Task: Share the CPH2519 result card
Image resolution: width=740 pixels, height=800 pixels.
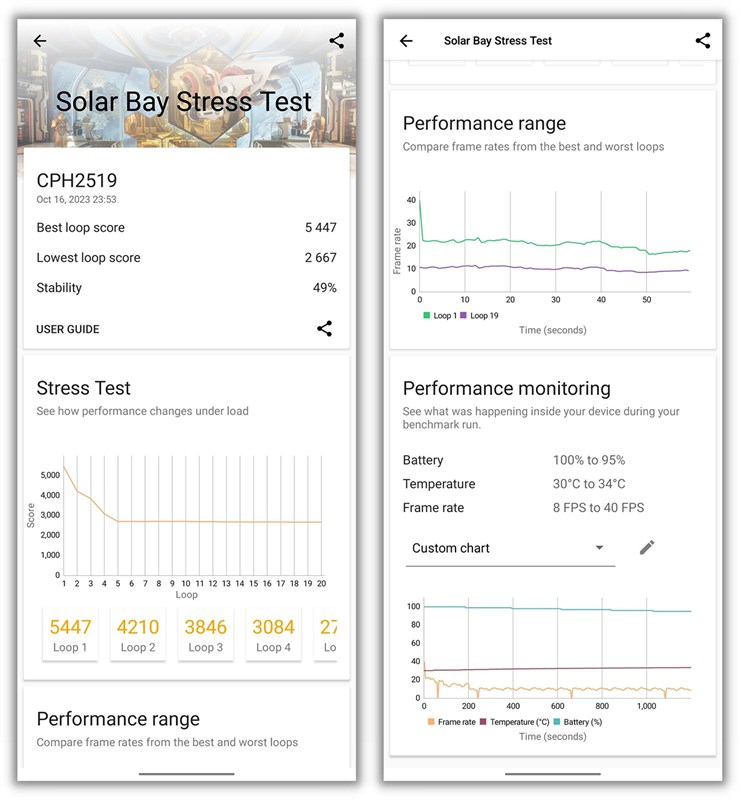Action: point(325,329)
